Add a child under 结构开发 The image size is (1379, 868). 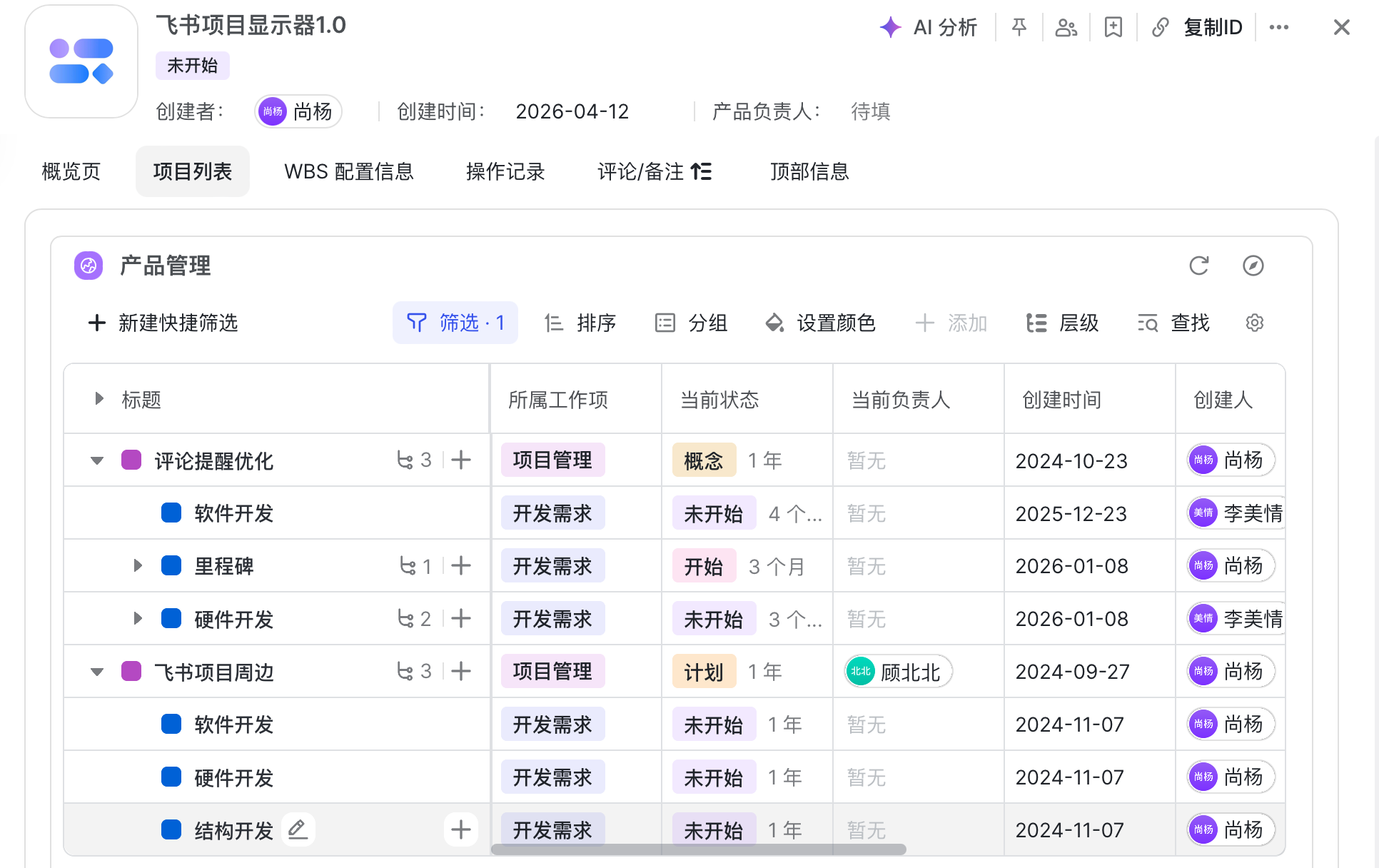point(461,829)
